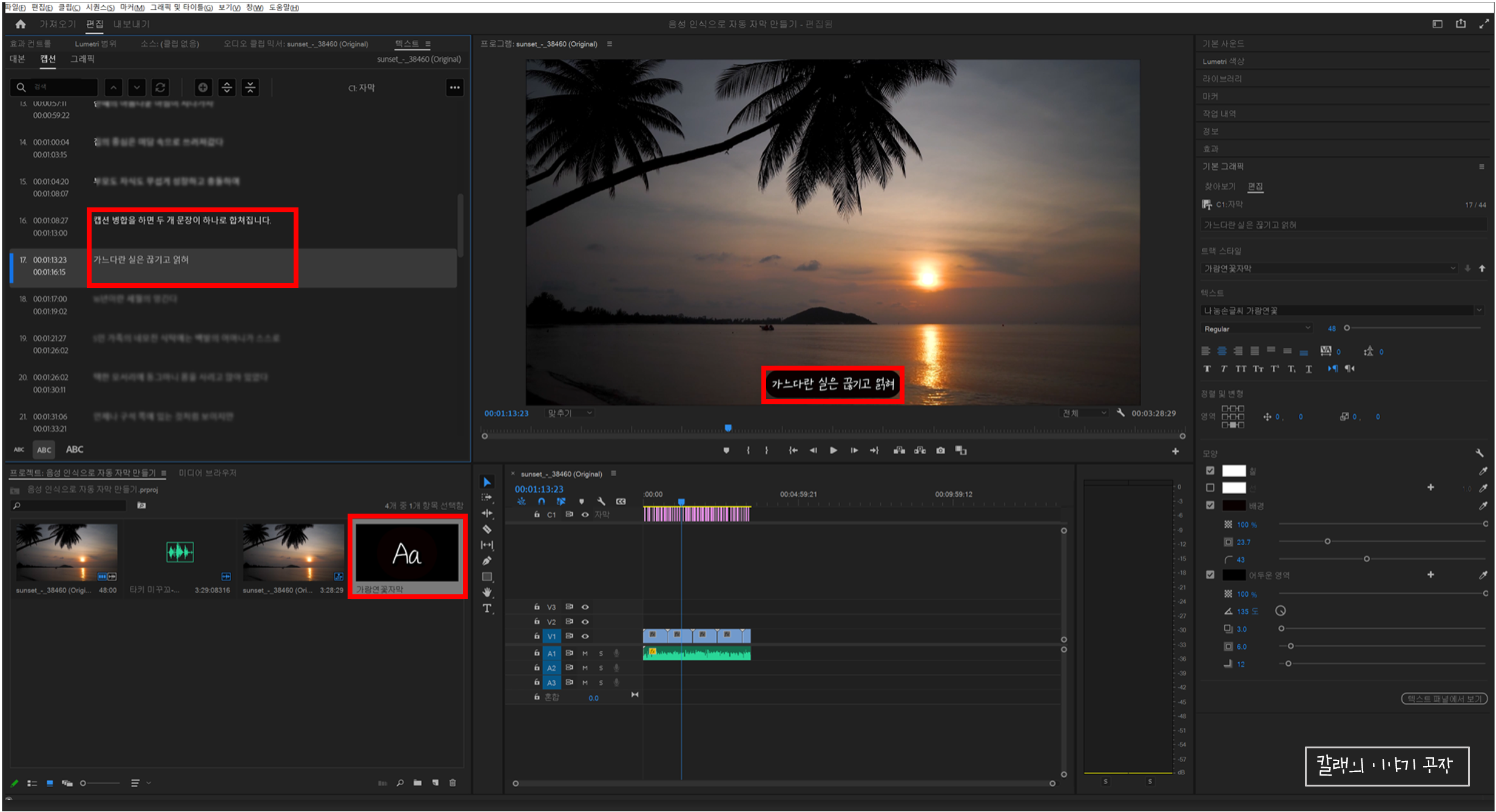Open the 맞추기 zoom level dropdown

point(570,413)
